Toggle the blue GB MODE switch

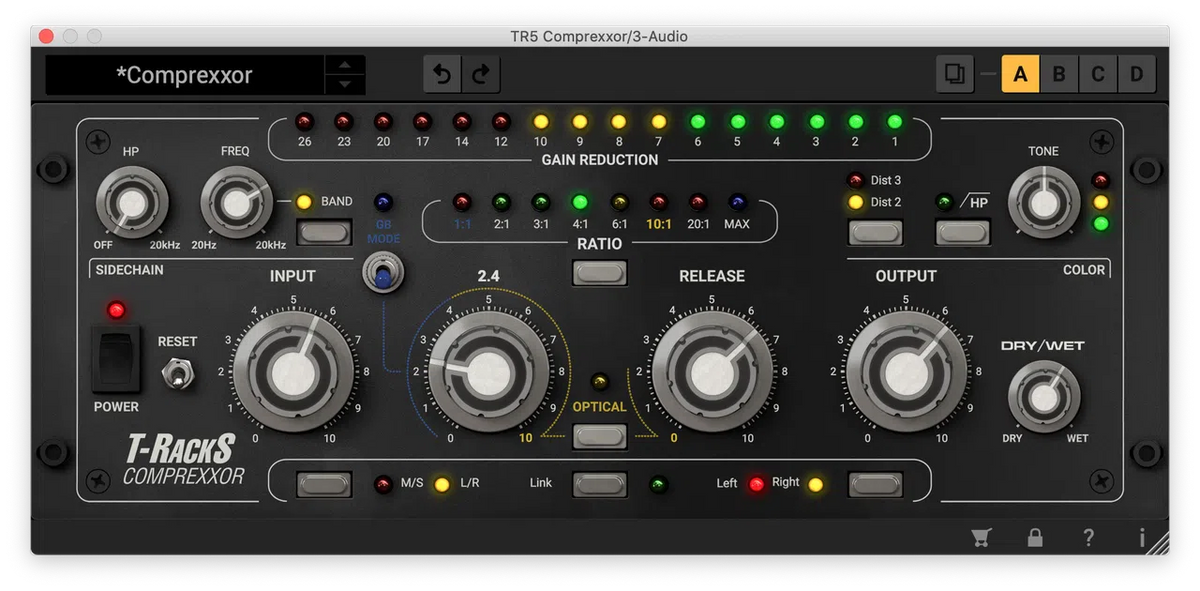pyautogui.click(x=383, y=272)
